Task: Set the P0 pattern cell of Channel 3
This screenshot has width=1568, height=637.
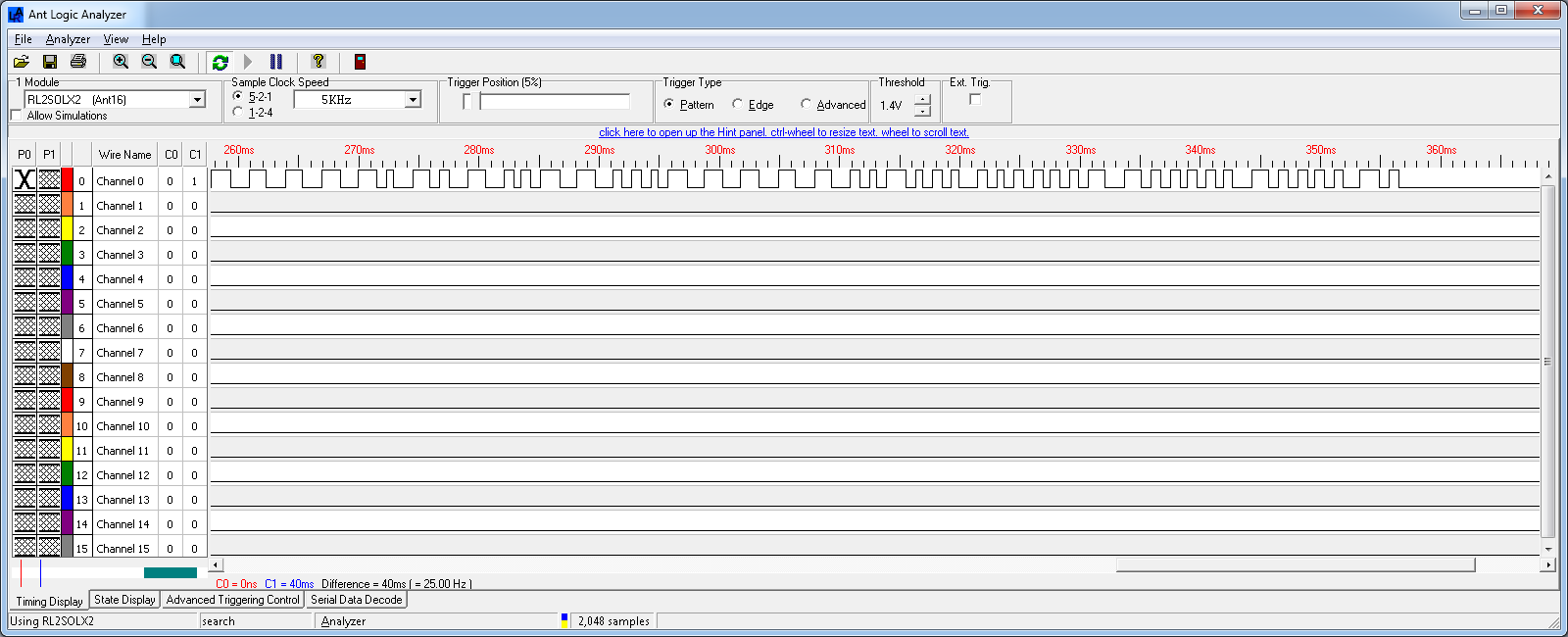Action: [24, 253]
